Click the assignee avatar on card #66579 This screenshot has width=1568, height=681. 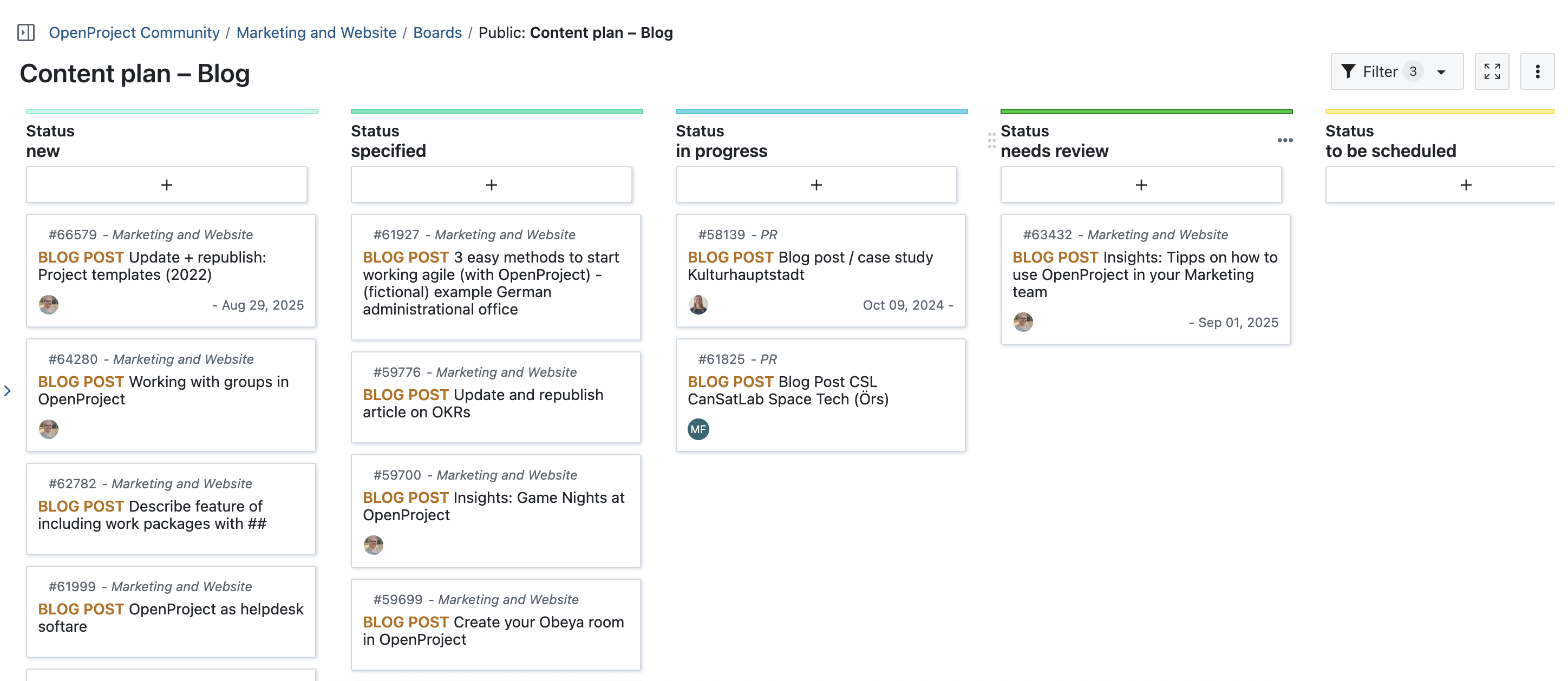[x=49, y=304]
